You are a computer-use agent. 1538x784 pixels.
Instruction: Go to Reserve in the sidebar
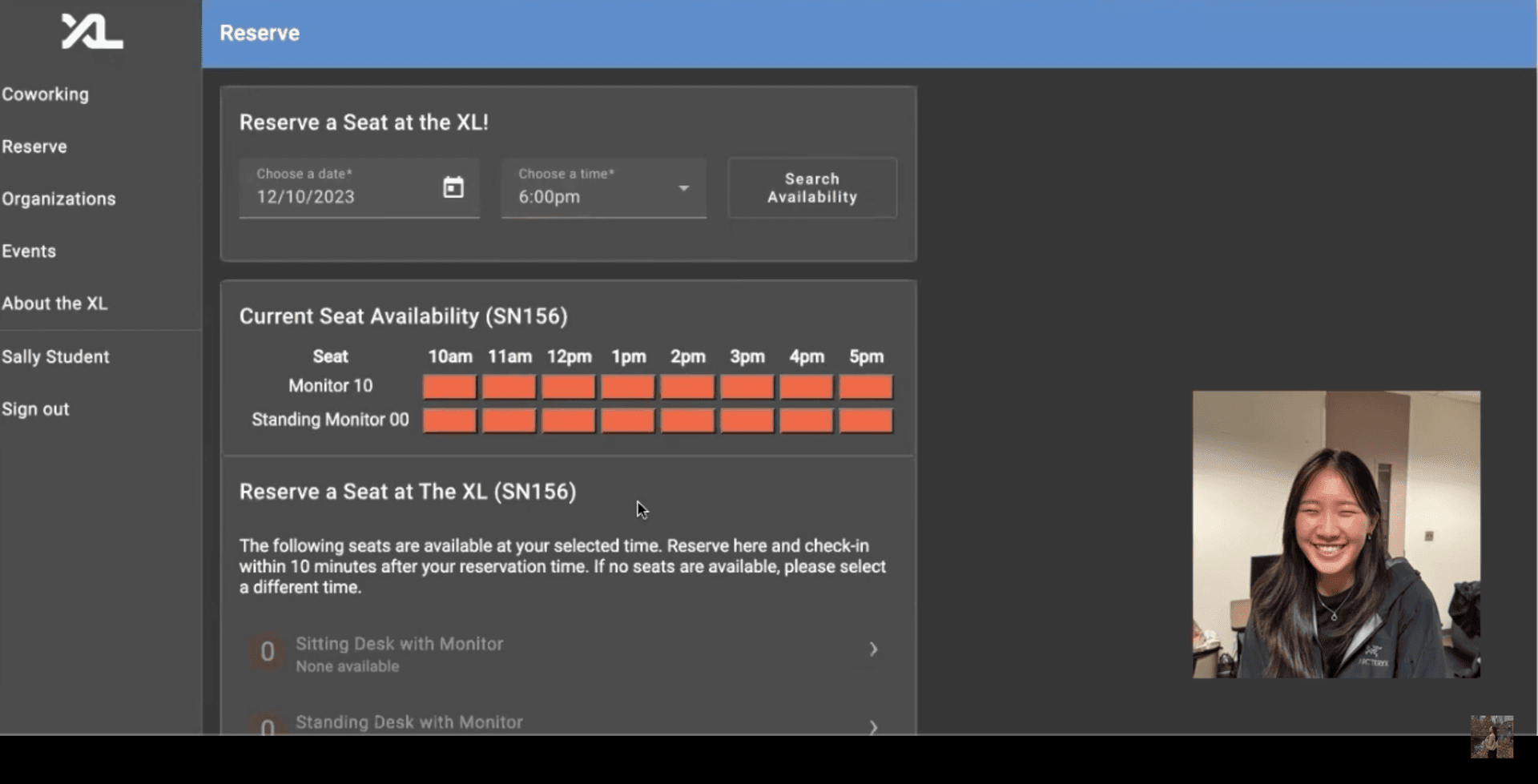pos(34,147)
